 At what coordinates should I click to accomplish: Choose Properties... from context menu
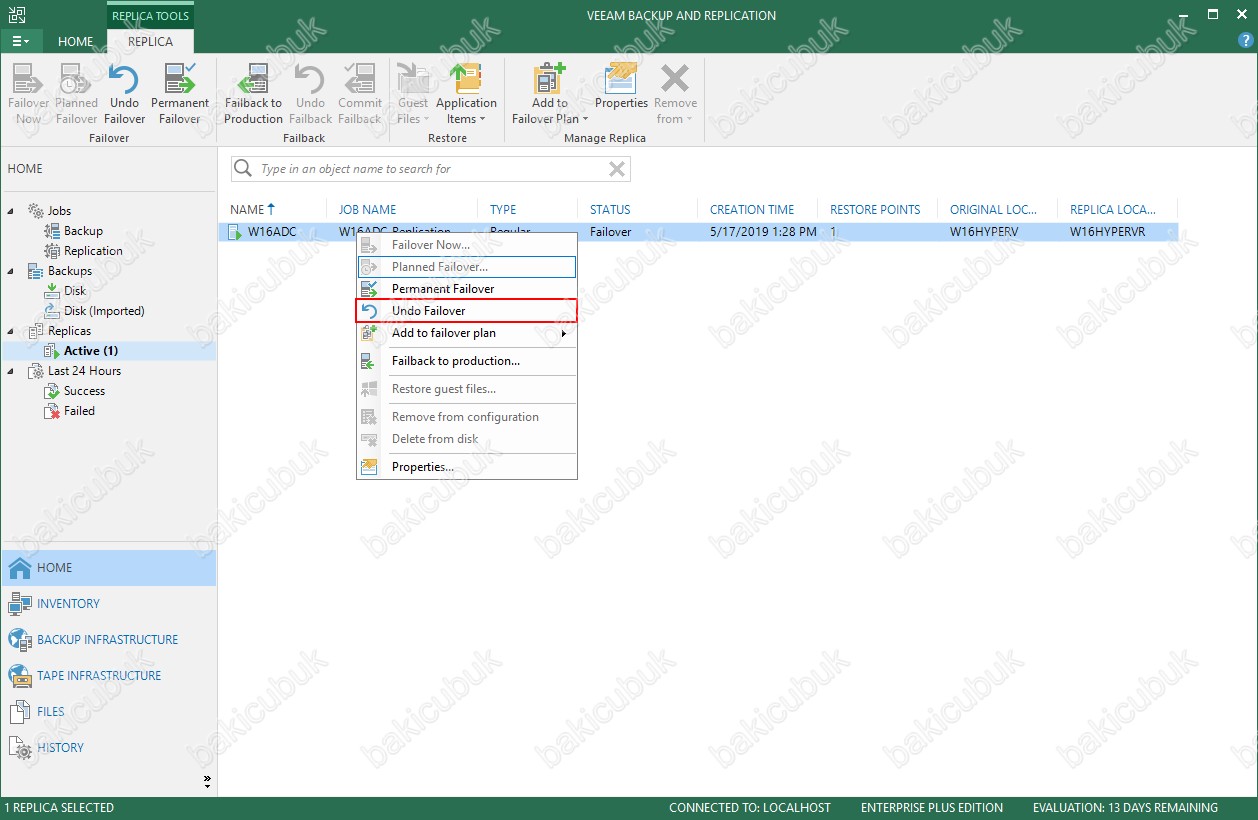(x=467, y=467)
